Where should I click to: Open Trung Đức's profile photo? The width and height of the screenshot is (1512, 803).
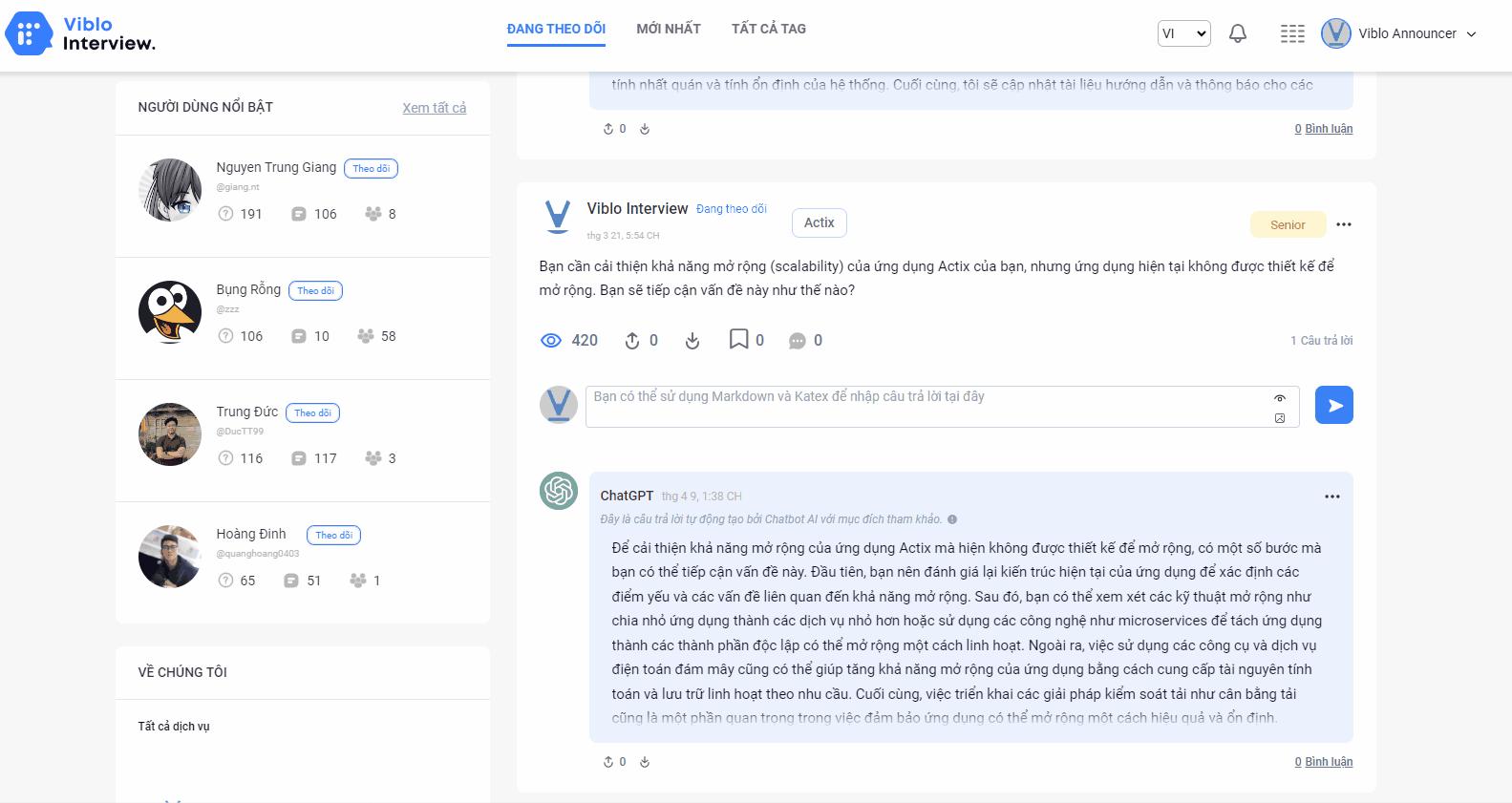(170, 434)
